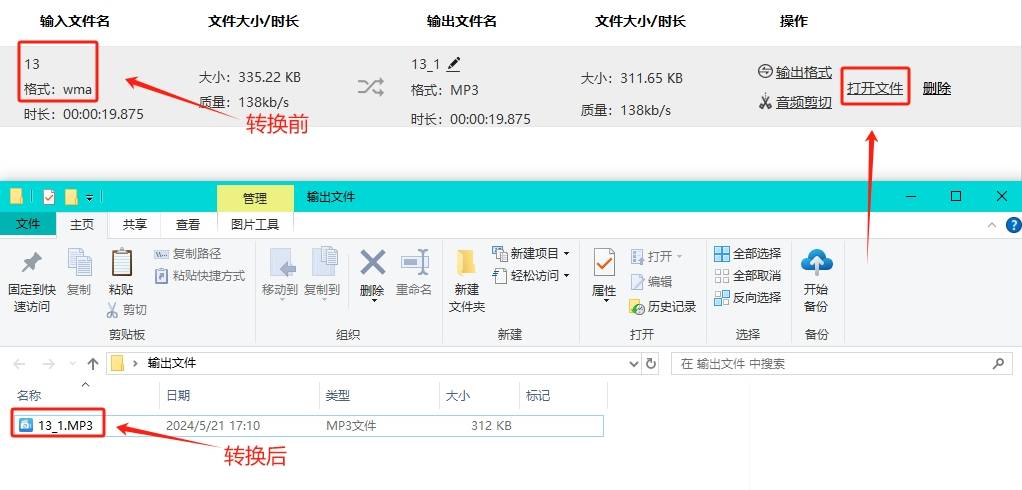The height and width of the screenshot is (490, 1022).
Task: Click 反向选择 in the ribbon
Action: coord(748,298)
